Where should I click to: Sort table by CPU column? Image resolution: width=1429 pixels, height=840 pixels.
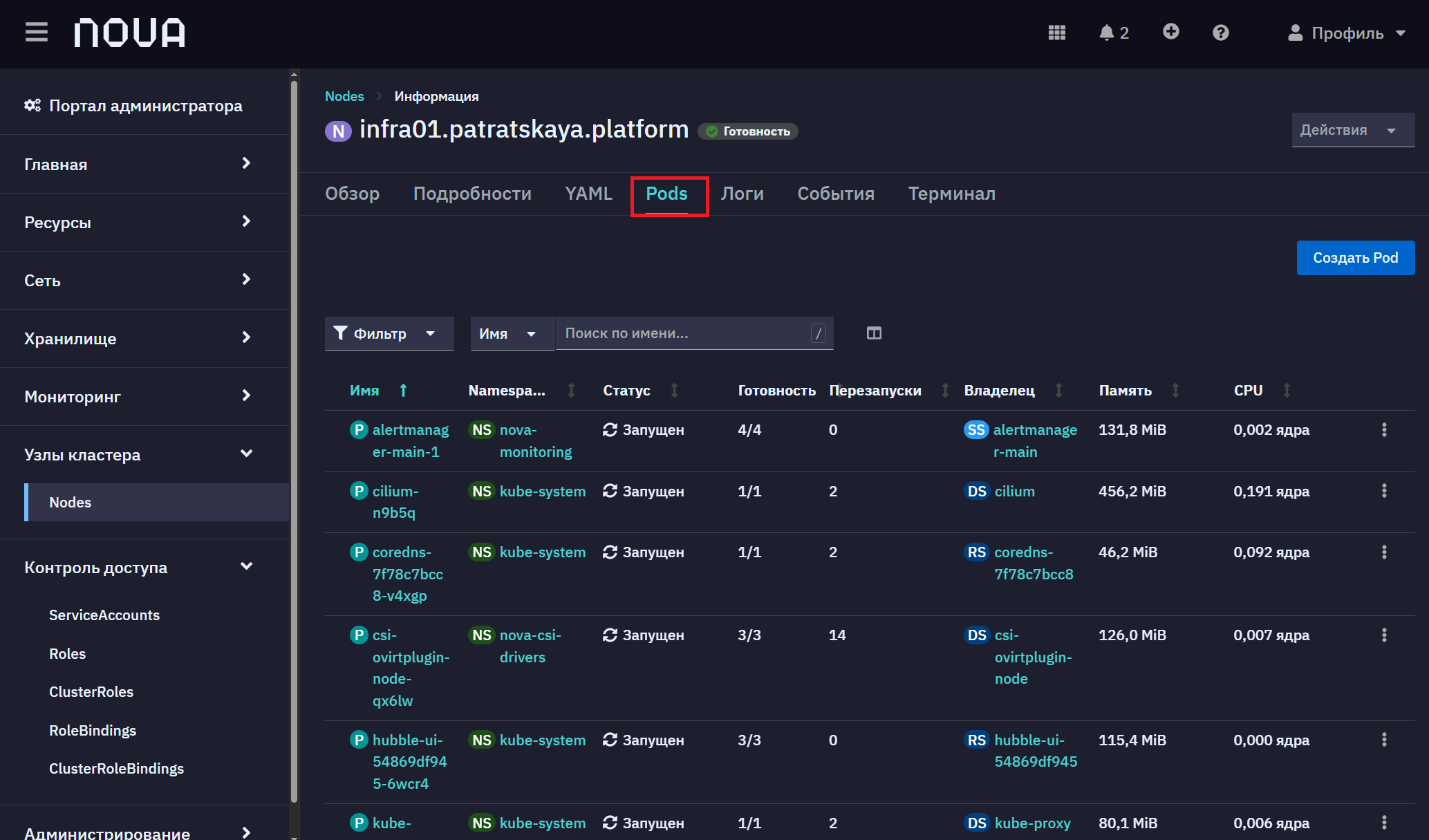pos(1262,391)
